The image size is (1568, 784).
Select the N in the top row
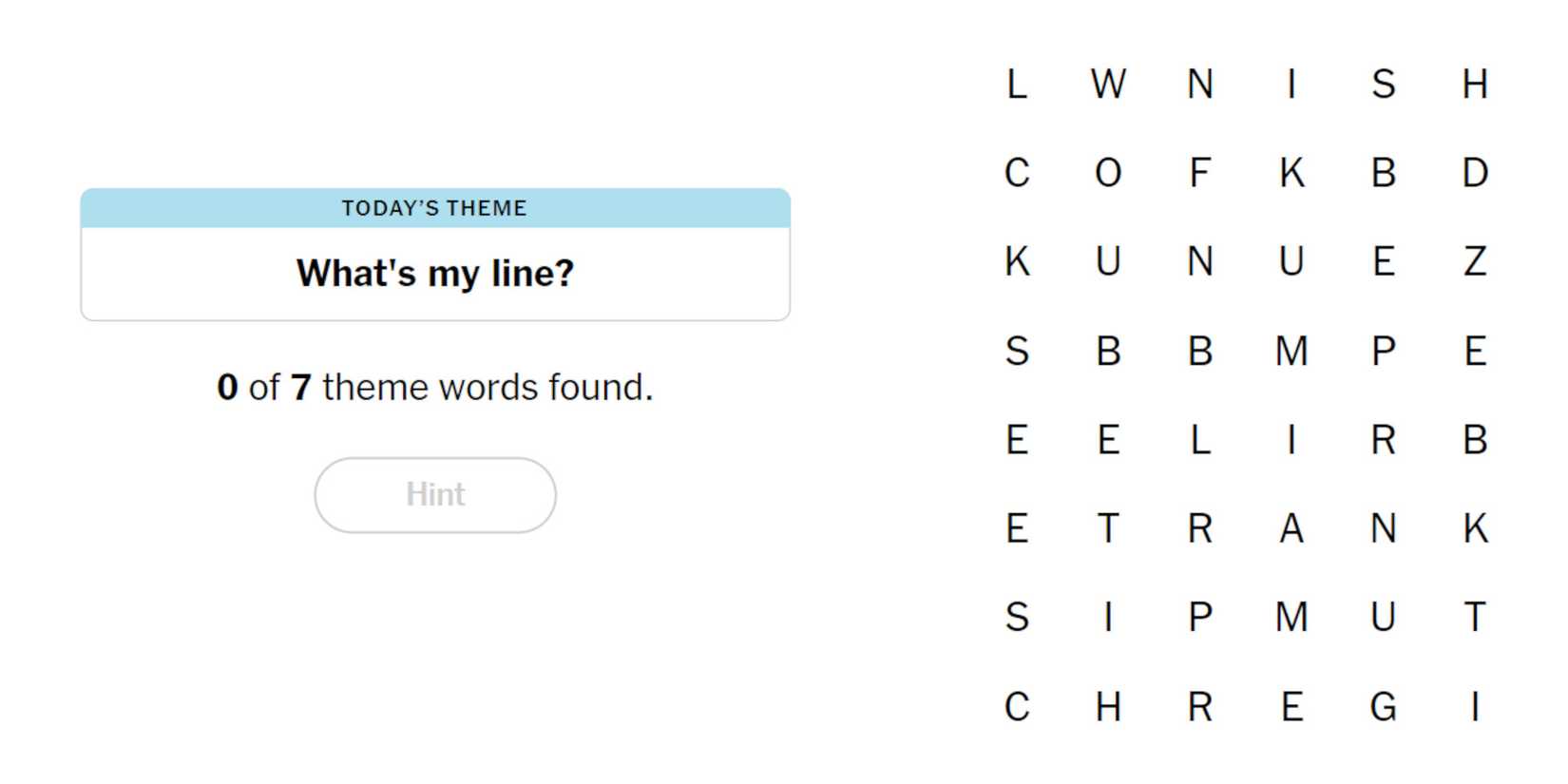tap(1199, 85)
